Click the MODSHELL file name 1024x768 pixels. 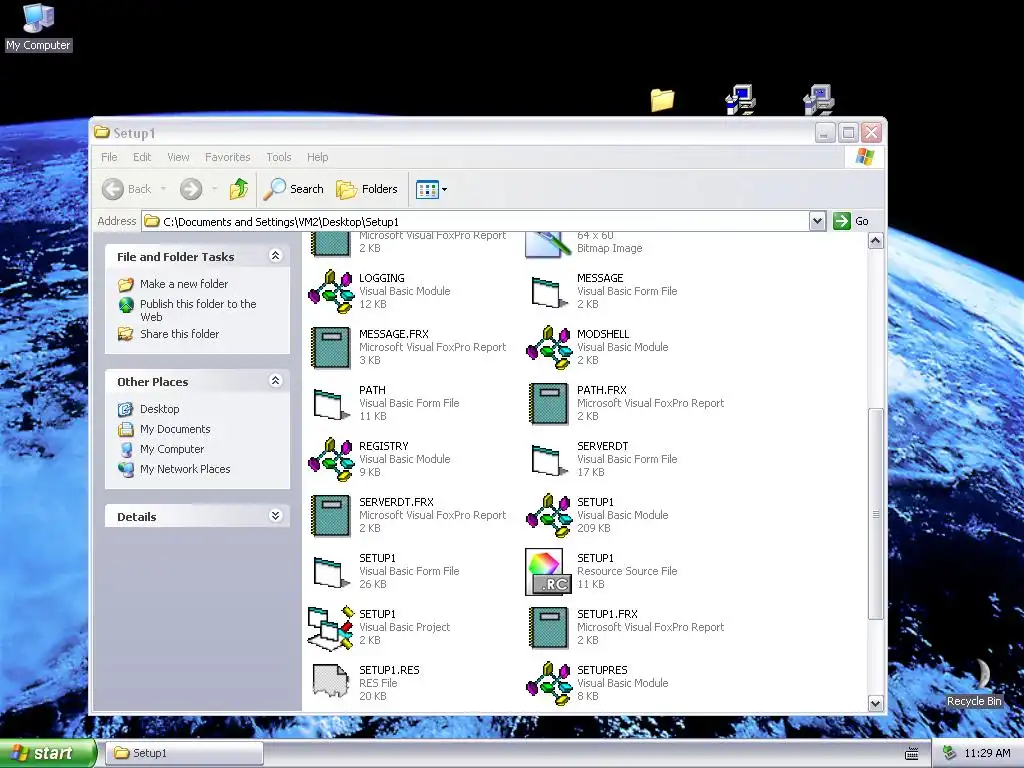603,334
